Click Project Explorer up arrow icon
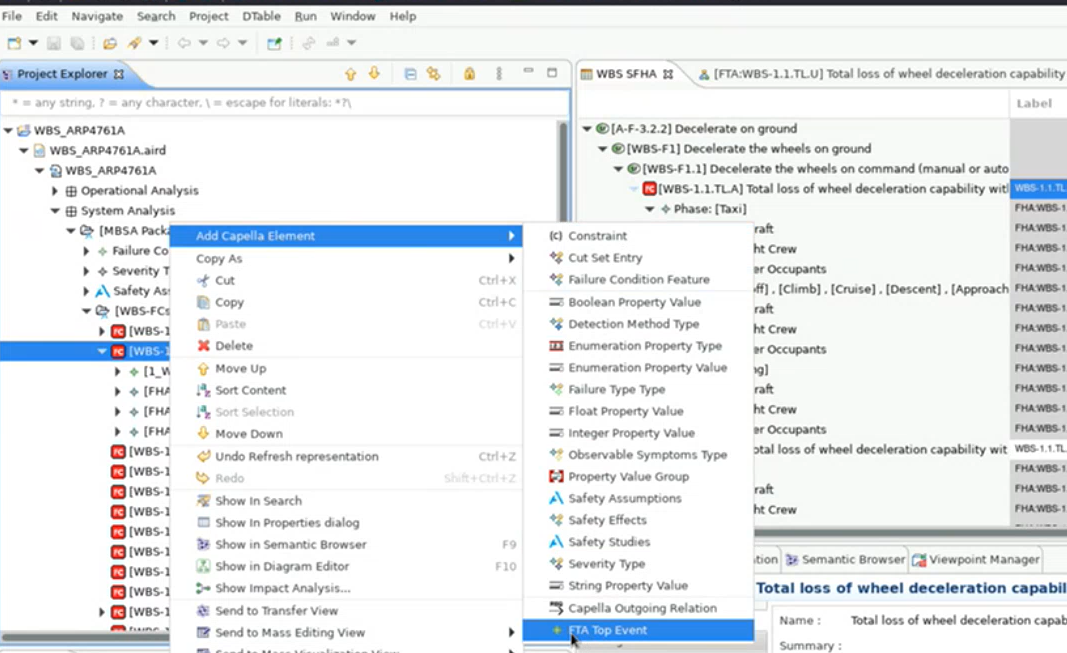 tap(350, 73)
